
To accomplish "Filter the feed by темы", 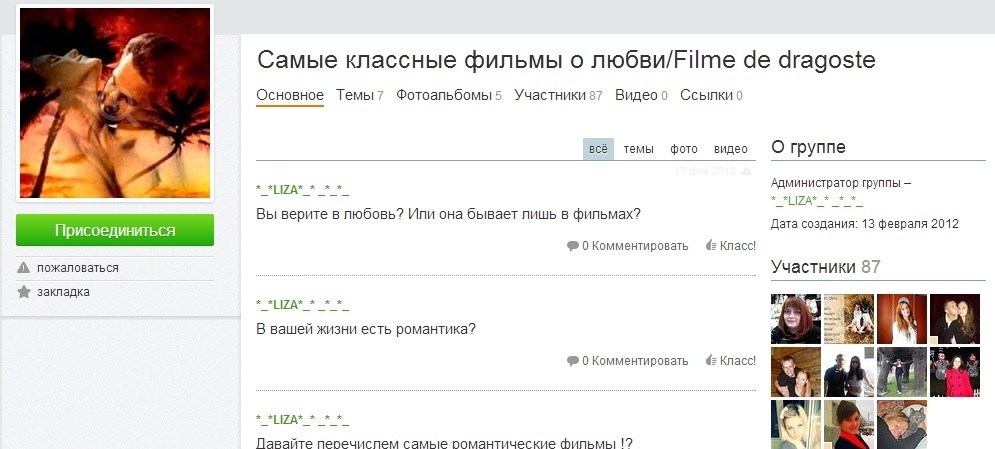I will (639, 149).
